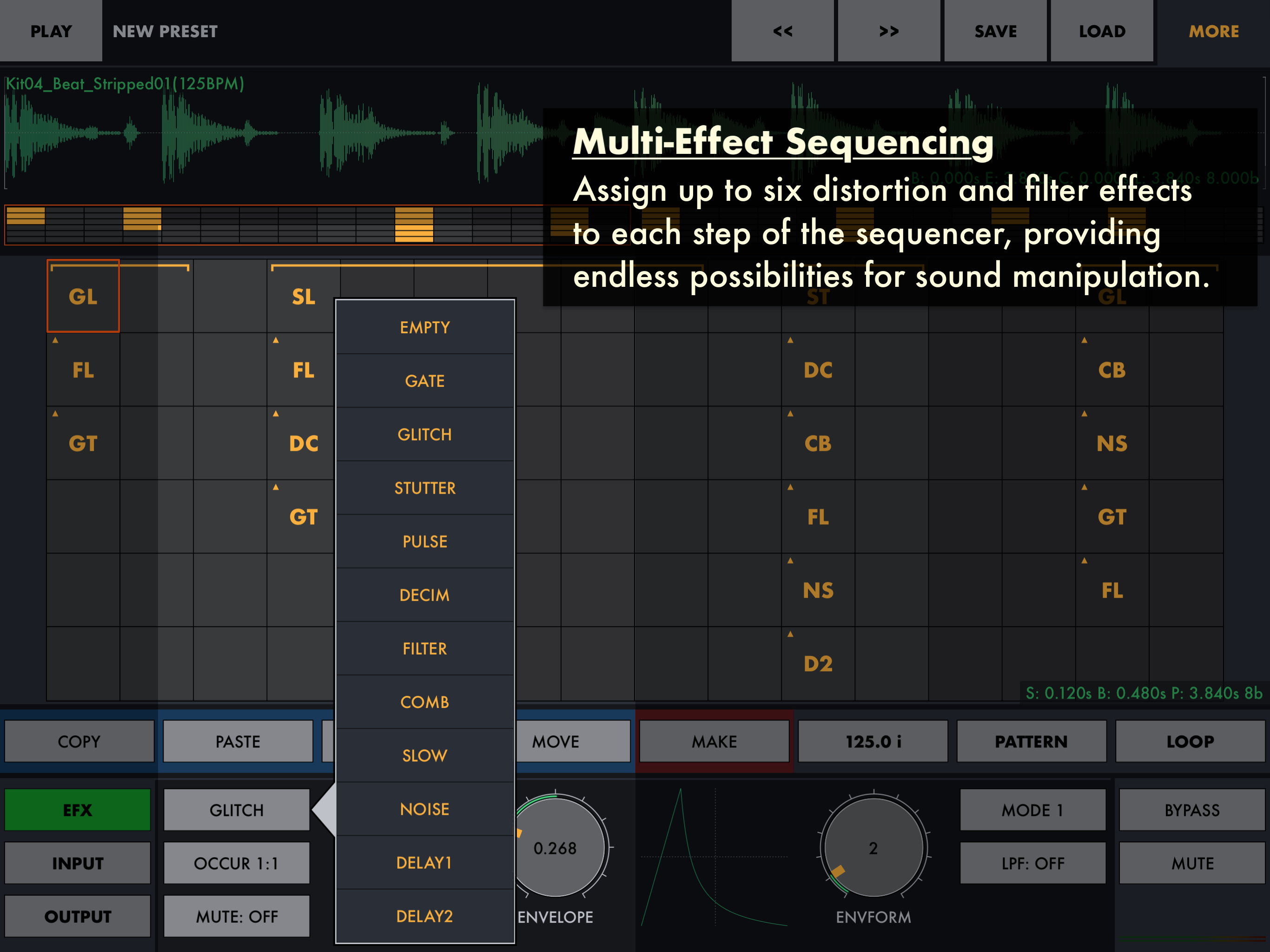Image resolution: width=1270 pixels, height=952 pixels.
Task: Choose STUTTER from the effect list
Action: click(425, 488)
